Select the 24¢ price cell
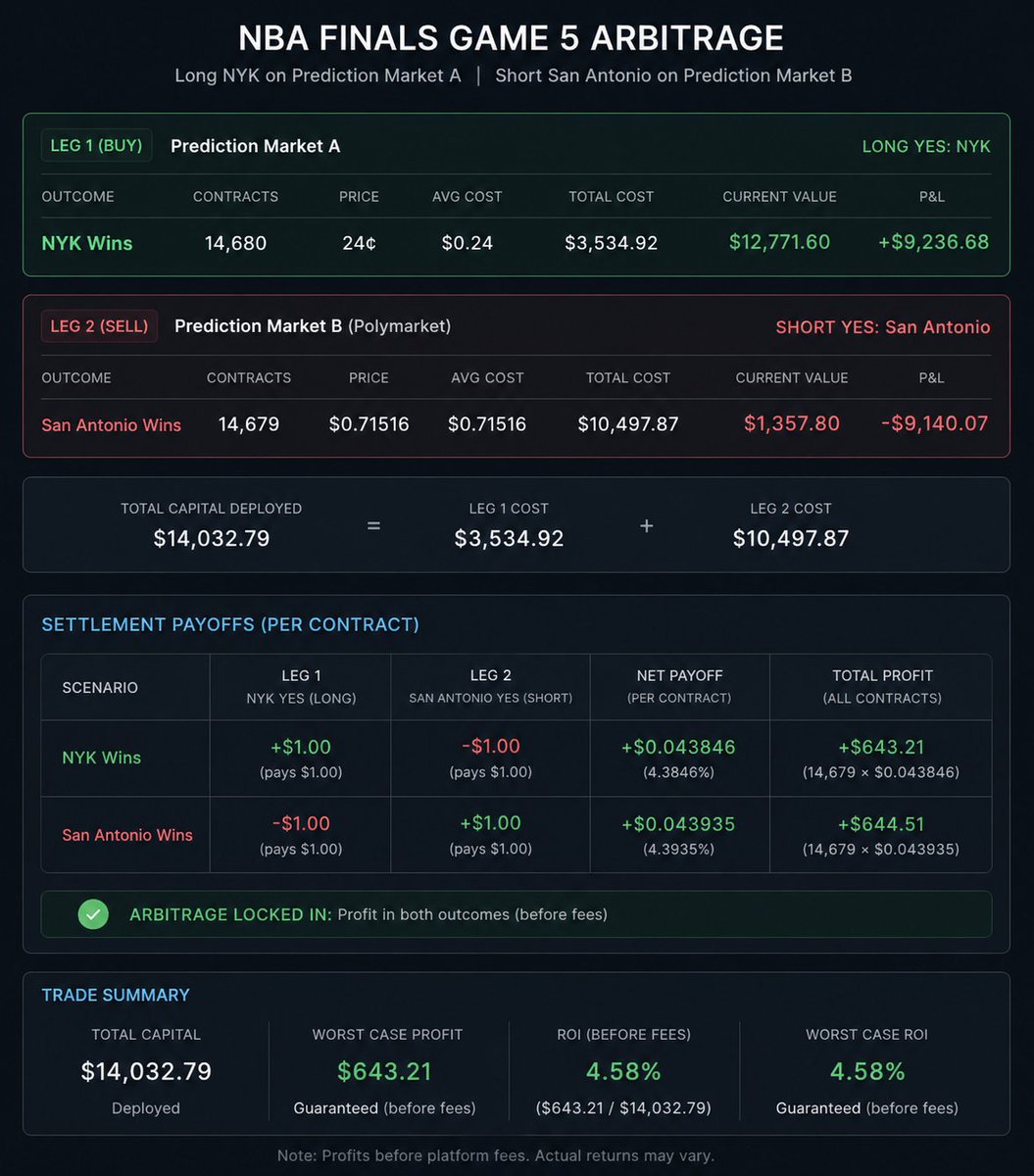Viewport: 1034px width, 1176px height. [359, 243]
